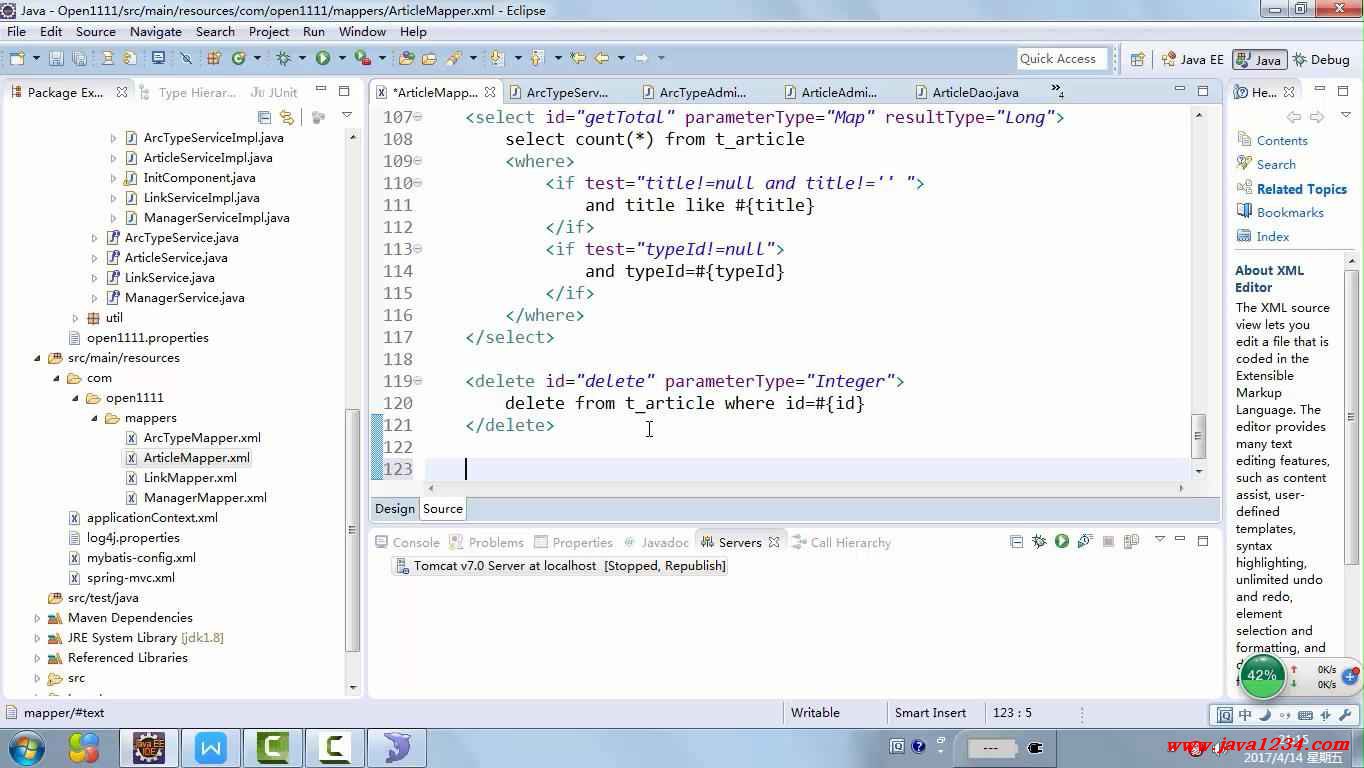This screenshot has height=768, width=1364.
Task: Open LinkMapper.xml in Package Explorer
Action: (x=190, y=478)
